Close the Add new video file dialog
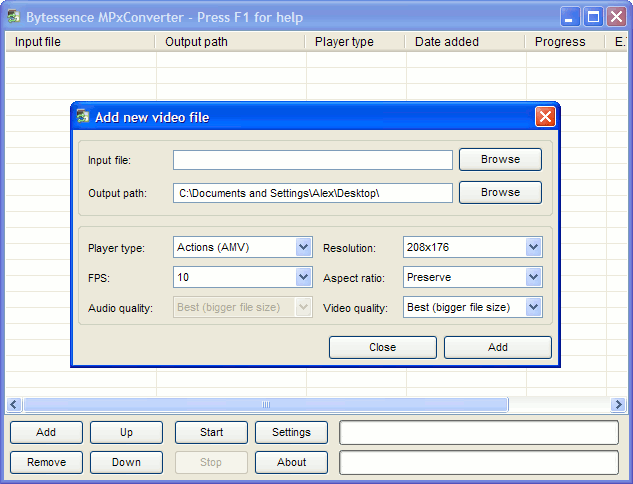 [545, 117]
